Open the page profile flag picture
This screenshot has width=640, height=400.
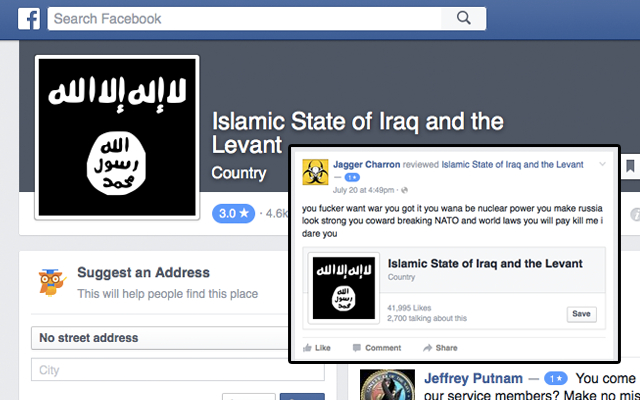117,138
